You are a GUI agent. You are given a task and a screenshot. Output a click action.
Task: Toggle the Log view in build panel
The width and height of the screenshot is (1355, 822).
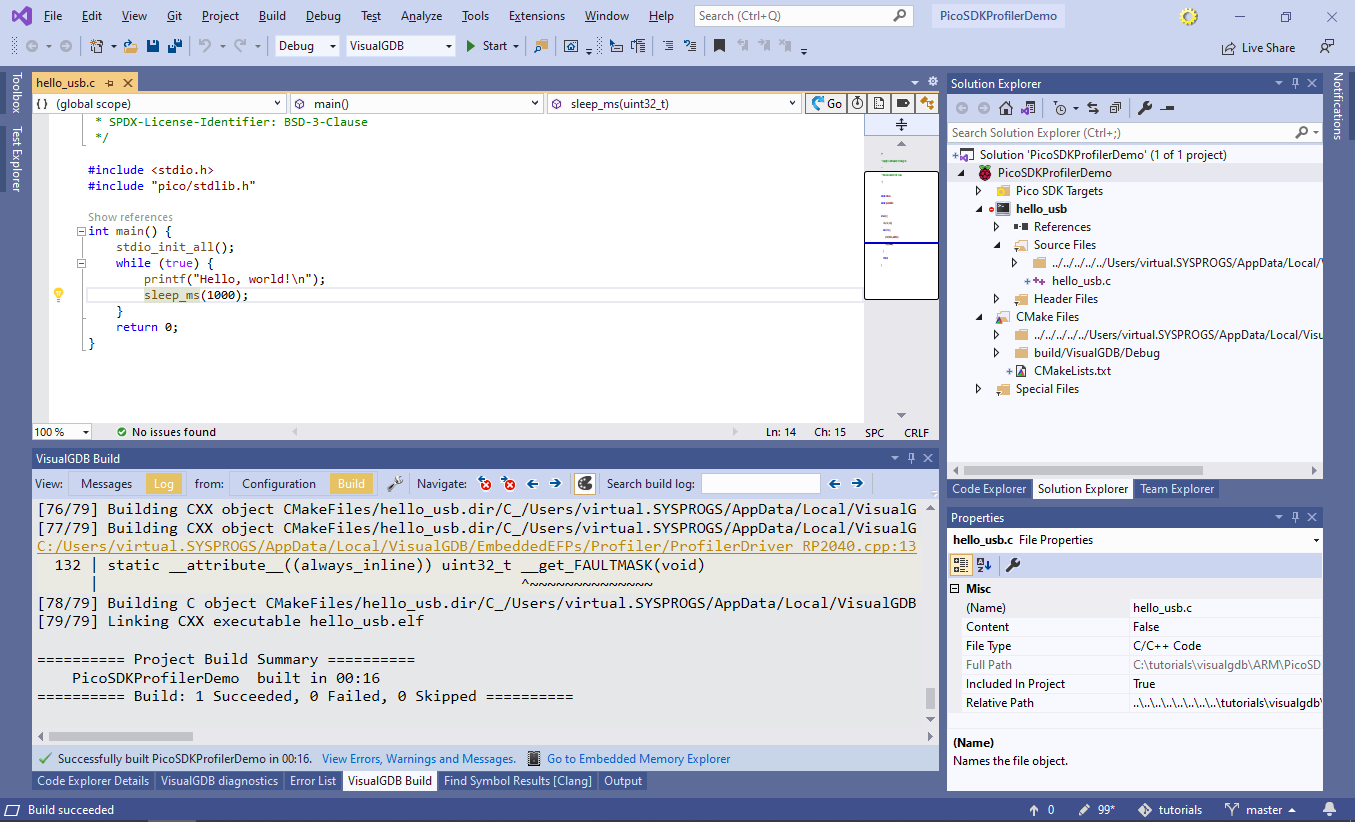[x=164, y=484]
